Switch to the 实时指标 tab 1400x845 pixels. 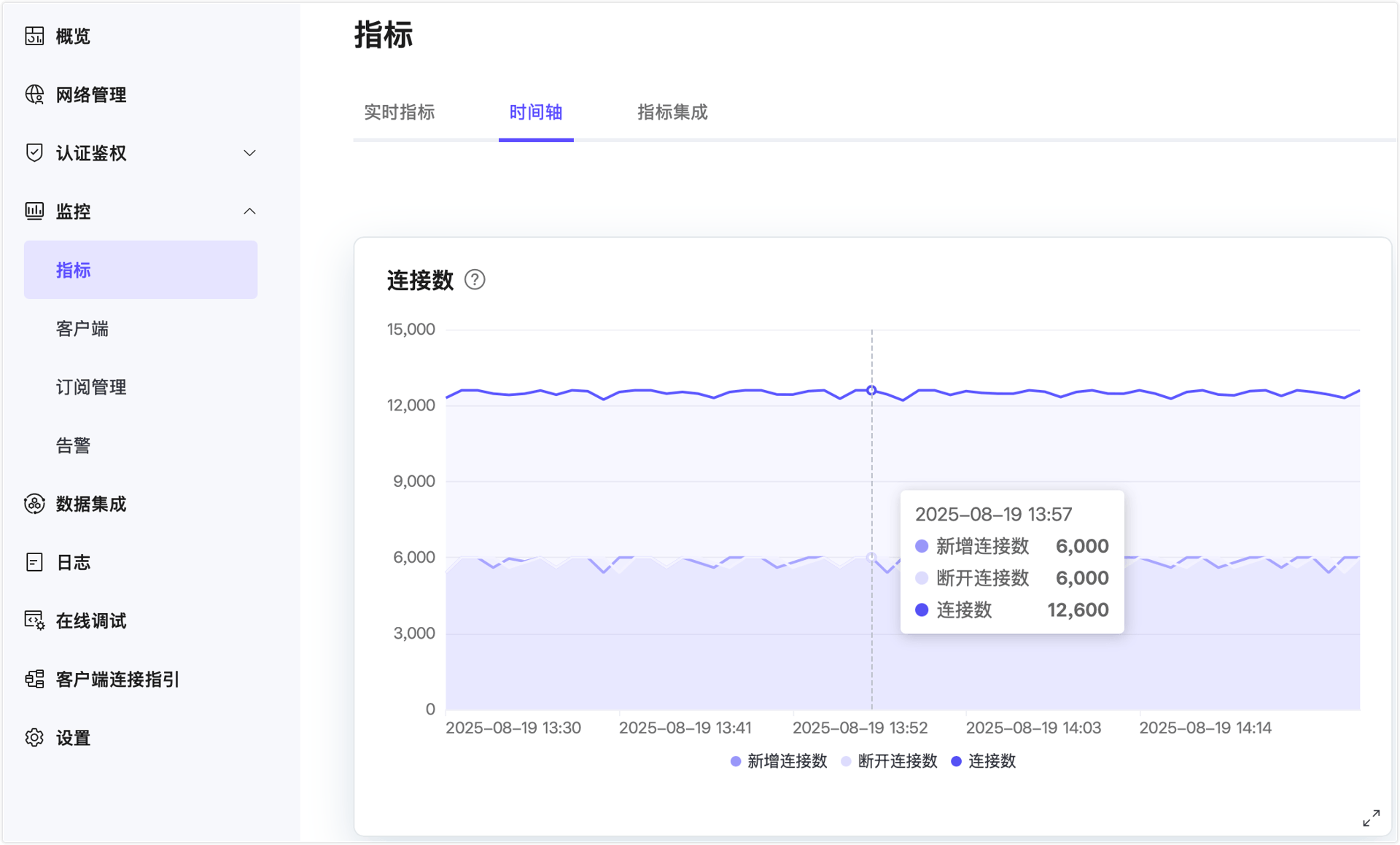pos(399,112)
